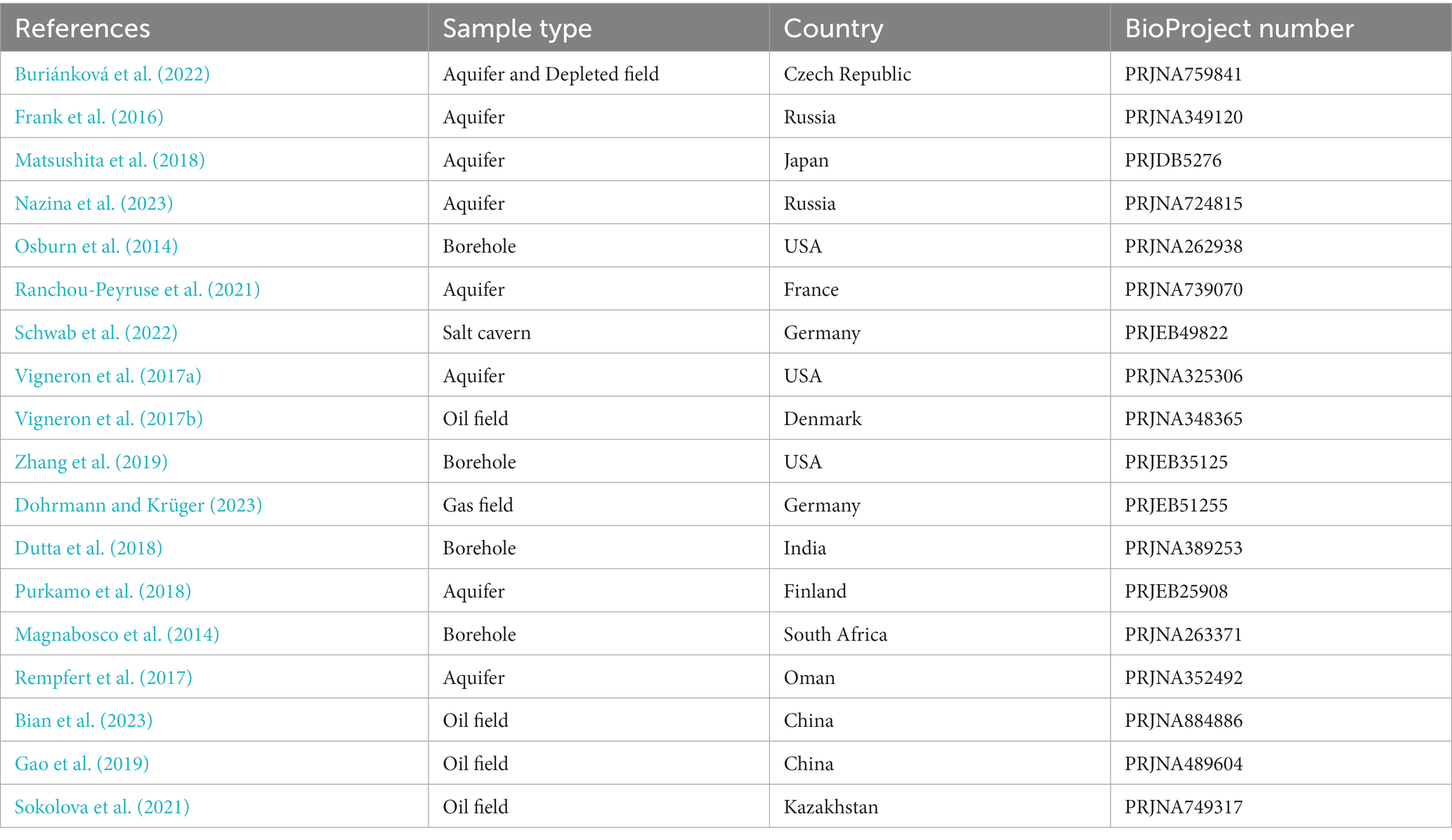The height and width of the screenshot is (840, 1452).
Task: Open Sokolova et al. (2021) reference
Action: pos(103,807)
